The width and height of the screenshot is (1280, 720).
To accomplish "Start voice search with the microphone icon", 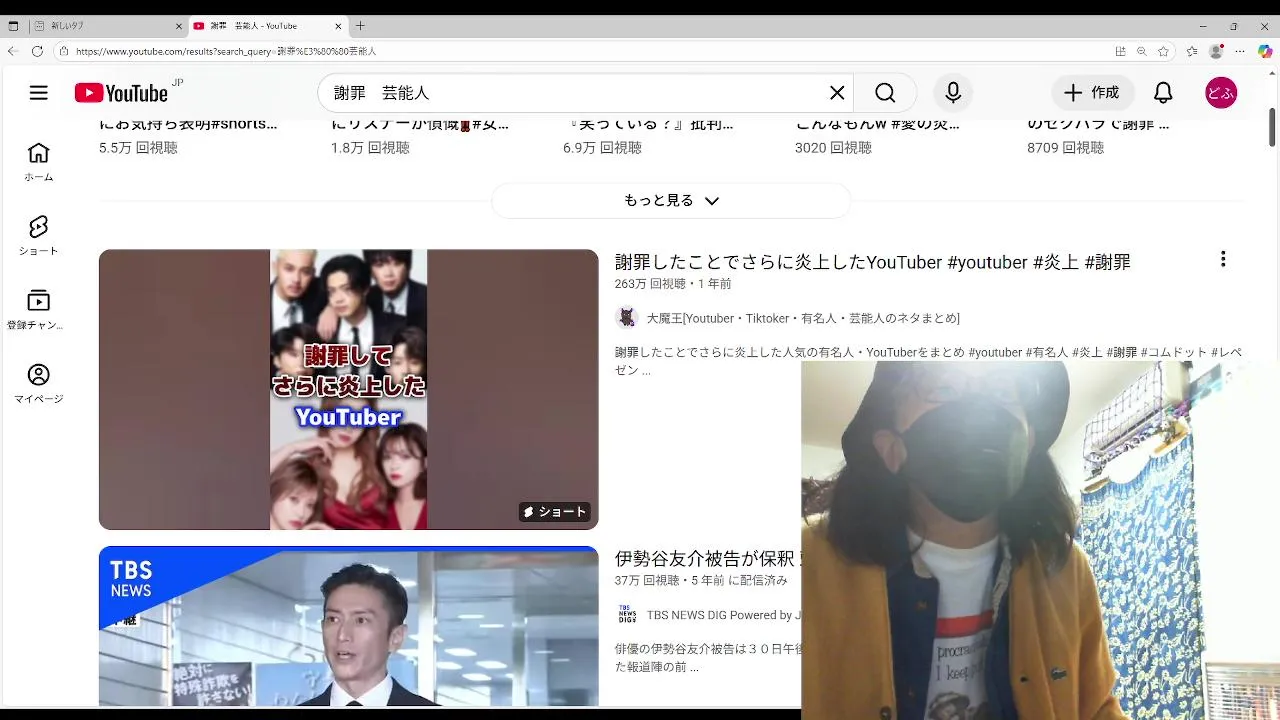I will click(953, 93).
